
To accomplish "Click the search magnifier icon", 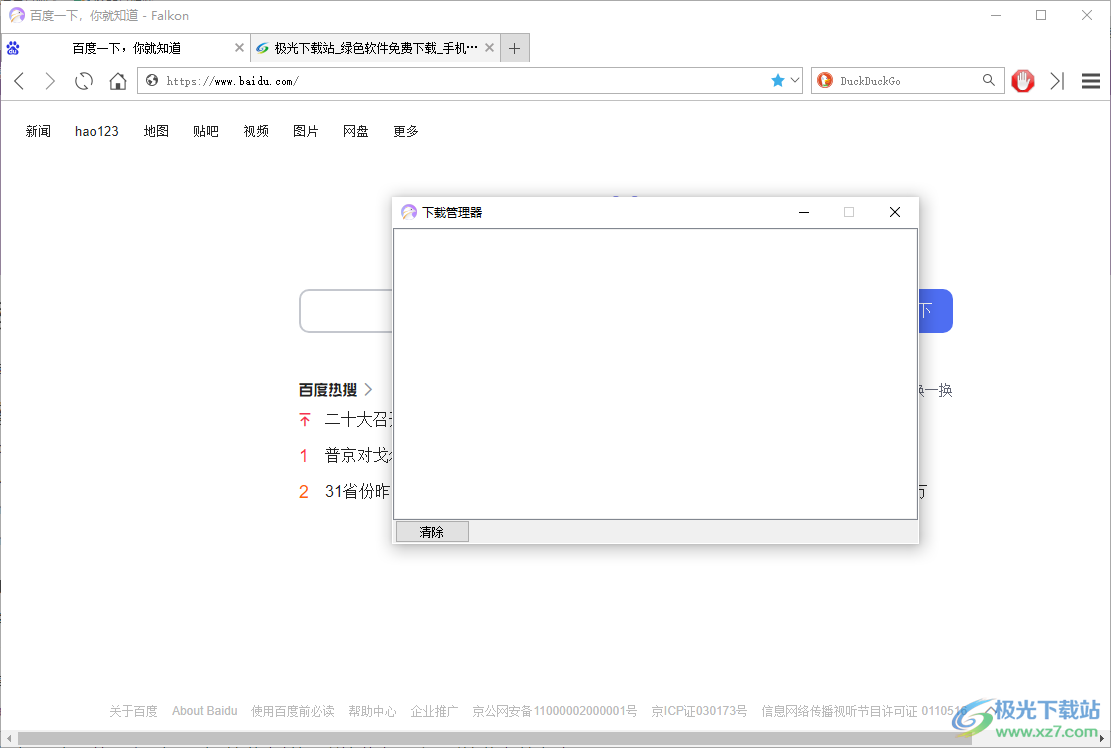I will [x=988, y=80].
